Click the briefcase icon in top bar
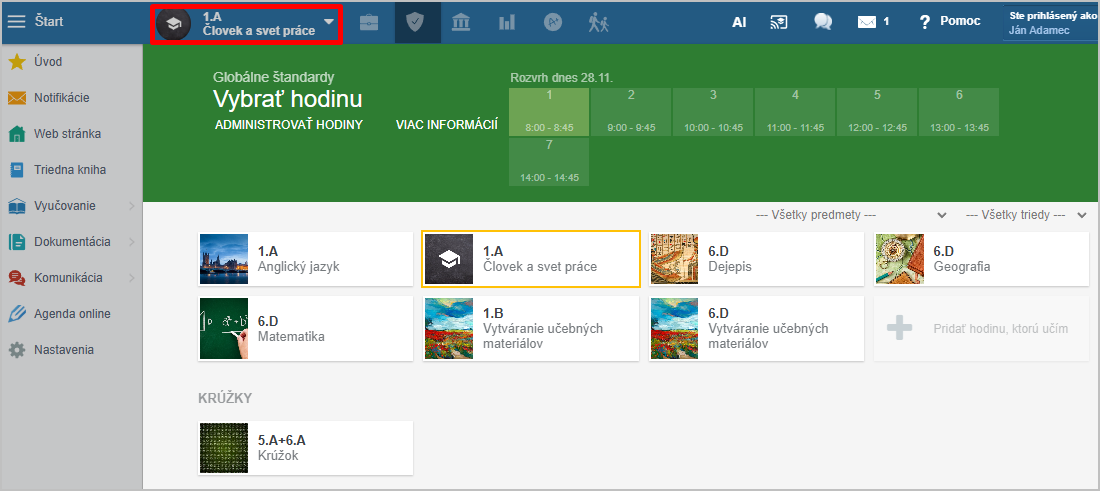Viewport: 1100px width, 491px height. 369,22
